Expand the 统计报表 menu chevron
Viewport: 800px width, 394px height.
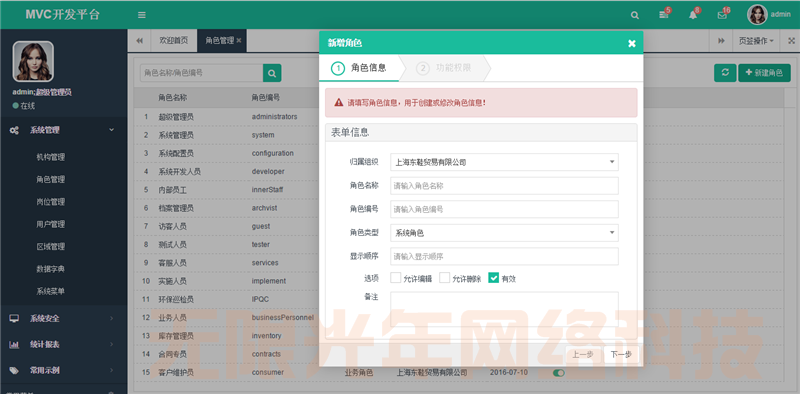pos(112,344)
